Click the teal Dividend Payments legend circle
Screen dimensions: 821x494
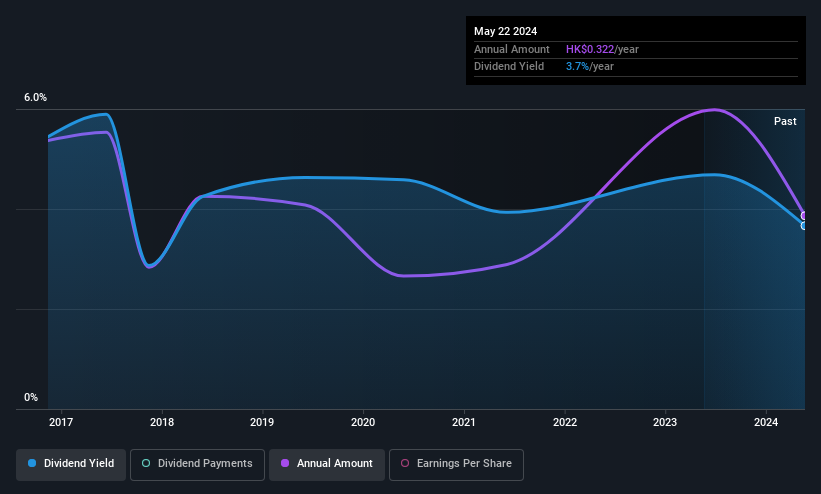146,463
